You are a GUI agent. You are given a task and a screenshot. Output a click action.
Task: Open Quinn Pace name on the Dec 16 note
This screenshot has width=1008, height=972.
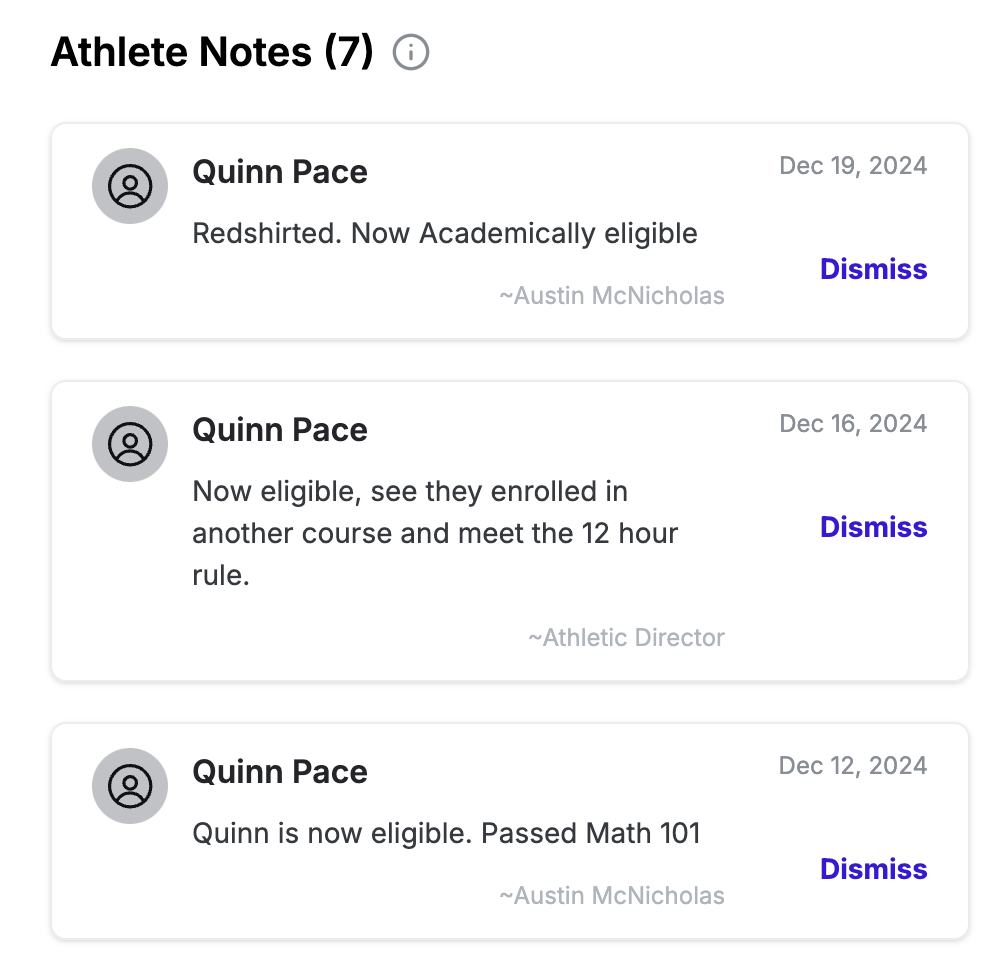point(280,430)
